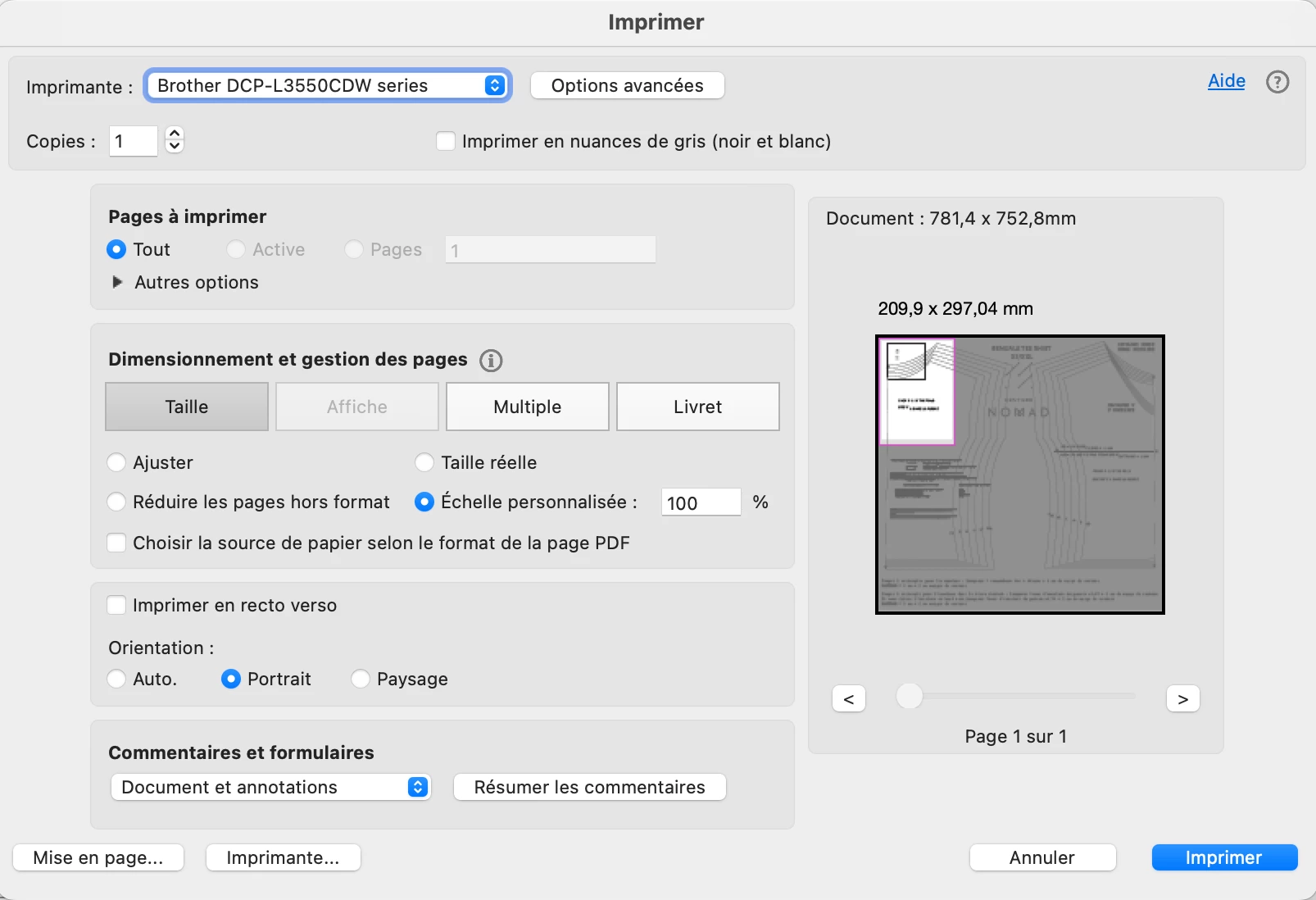
Task: Open the Imprimante printer dropdown
Action: click(328, 85)
